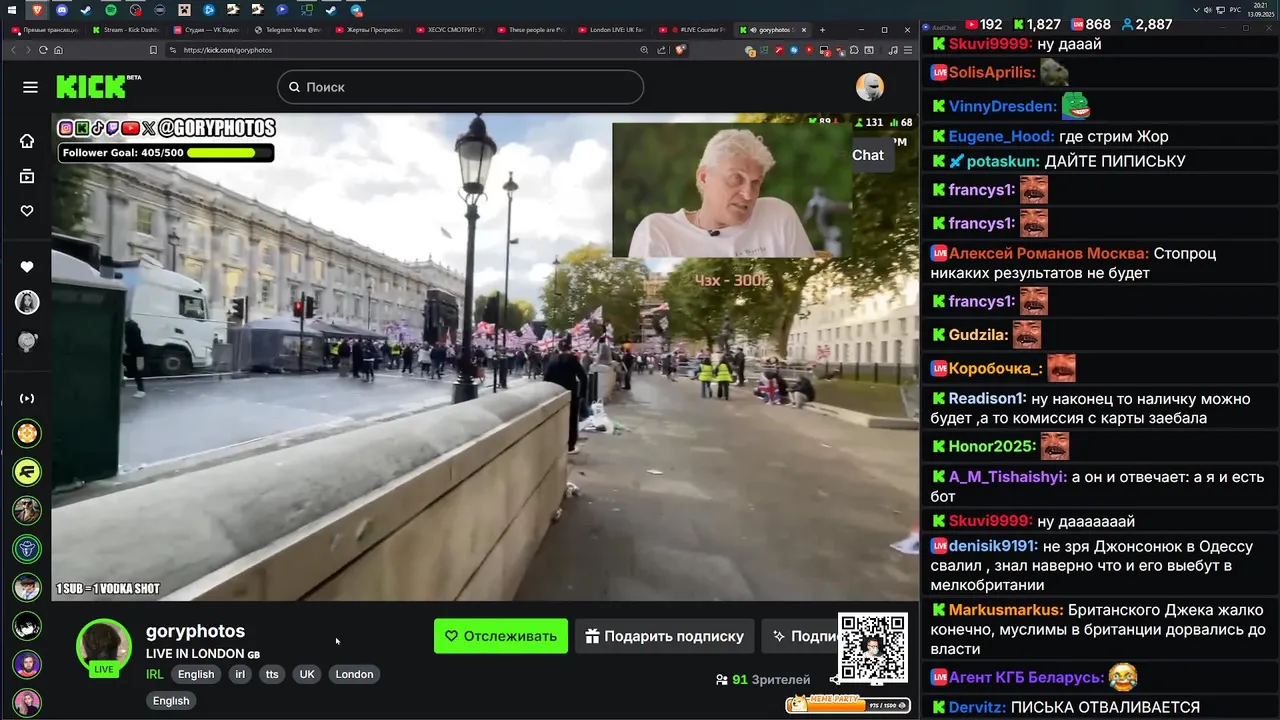Viewport: 1280px width, 720px height.
Task: Click the QR code overlay
Action: 872,647
